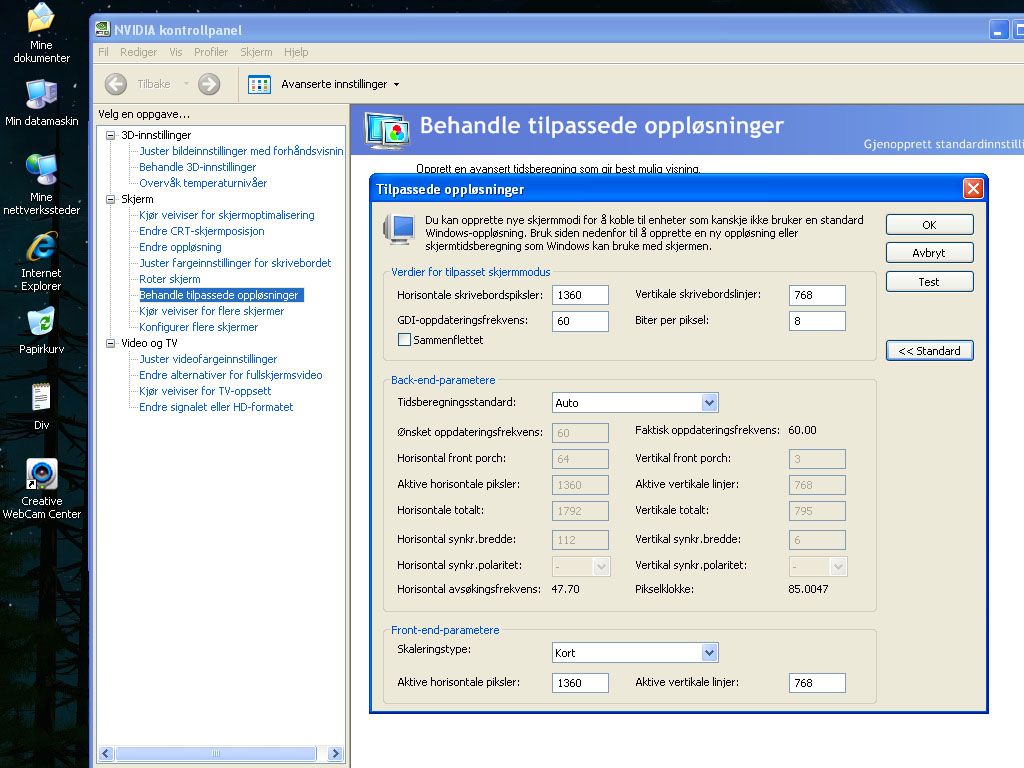Viewport: 1024px width, 768px height.
Task: Open the Vertikal synkr.polaritet dropdown
Action: point(839,566)
